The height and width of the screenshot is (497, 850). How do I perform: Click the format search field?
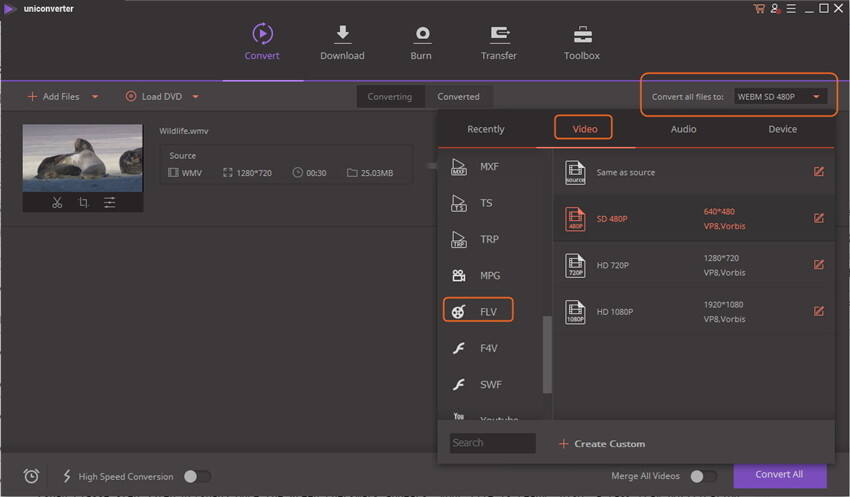click(493, 443)
